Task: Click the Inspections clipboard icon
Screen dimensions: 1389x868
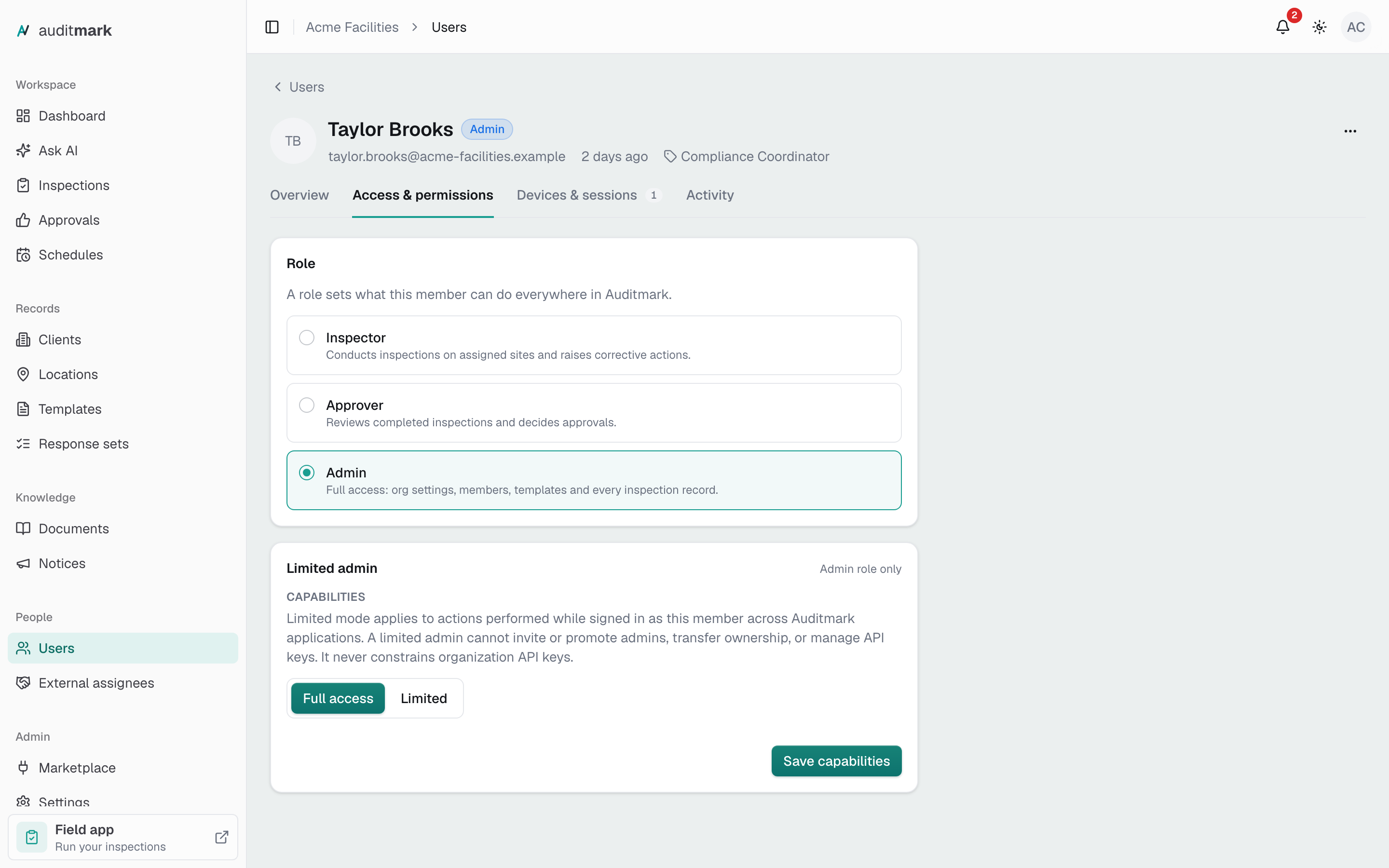Action: pos(23,186)
